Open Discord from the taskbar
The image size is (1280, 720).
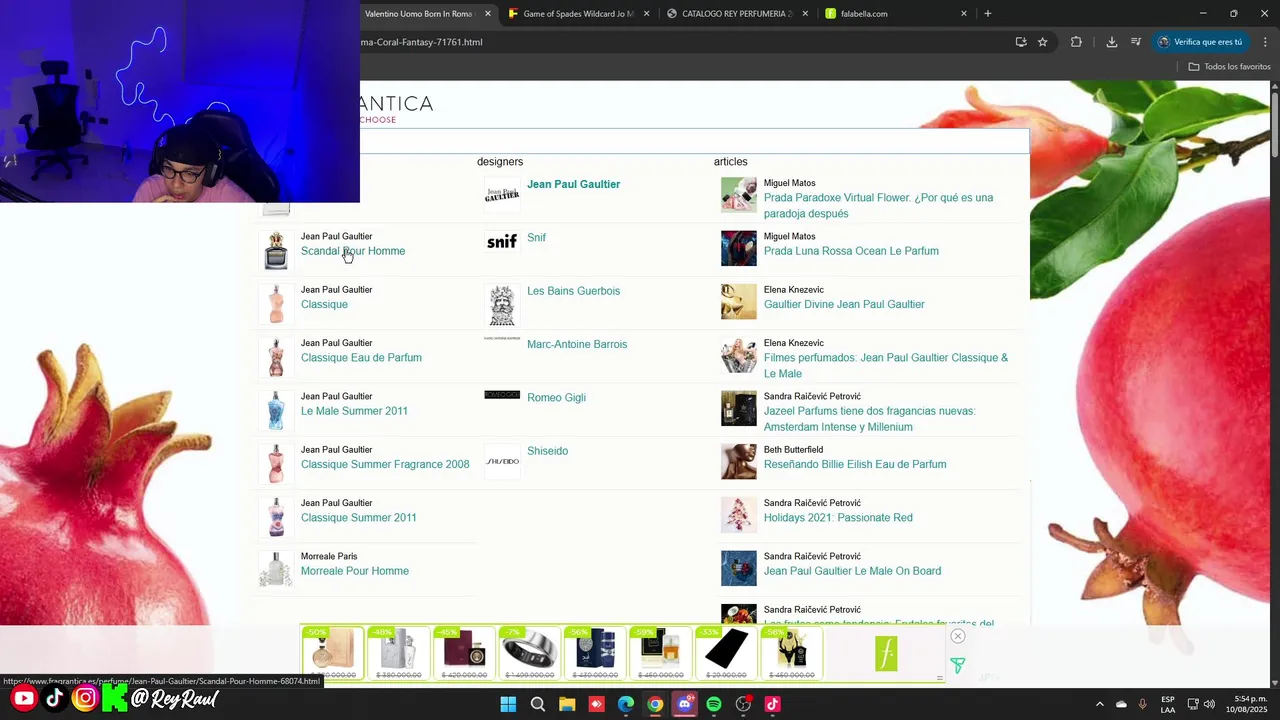pyautogui.click(x=685, y=704)
